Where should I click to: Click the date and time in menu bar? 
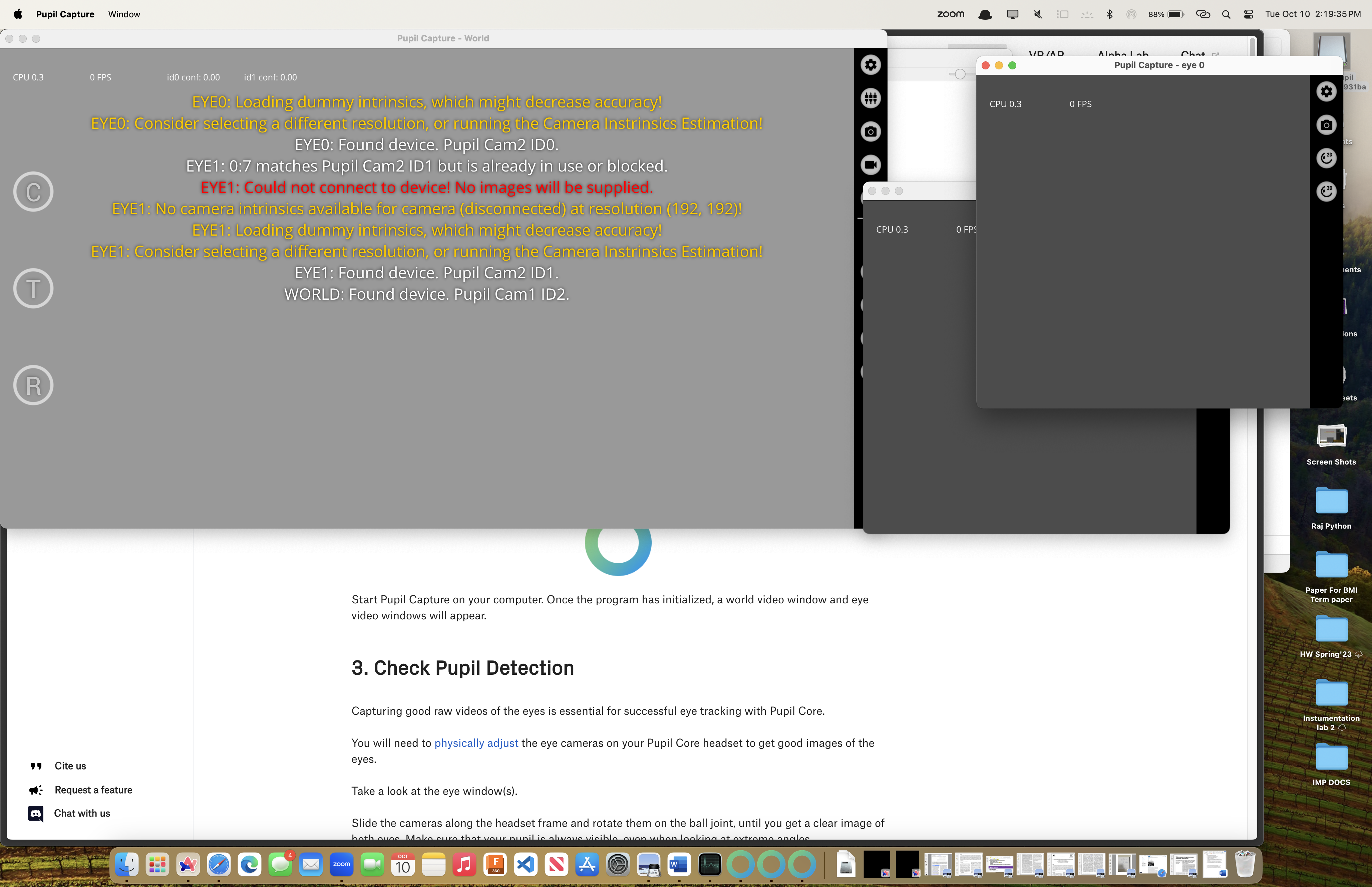click(x=1313, y=14)
